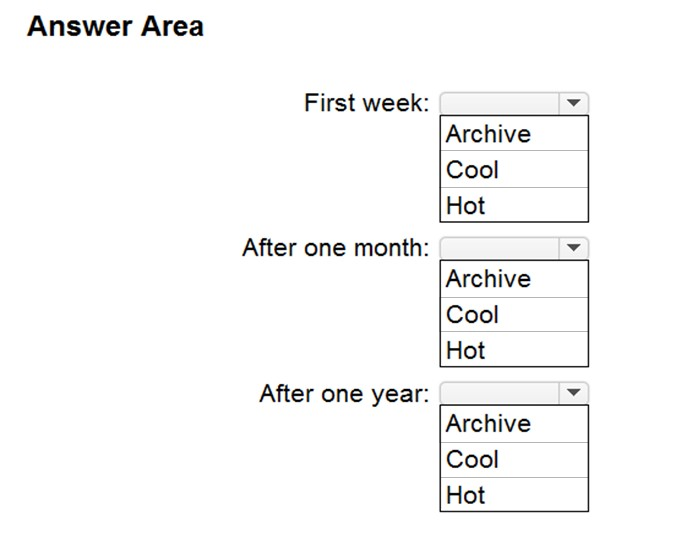
Task: Click the word "Area" in the heading
Action: pos(170,27)
